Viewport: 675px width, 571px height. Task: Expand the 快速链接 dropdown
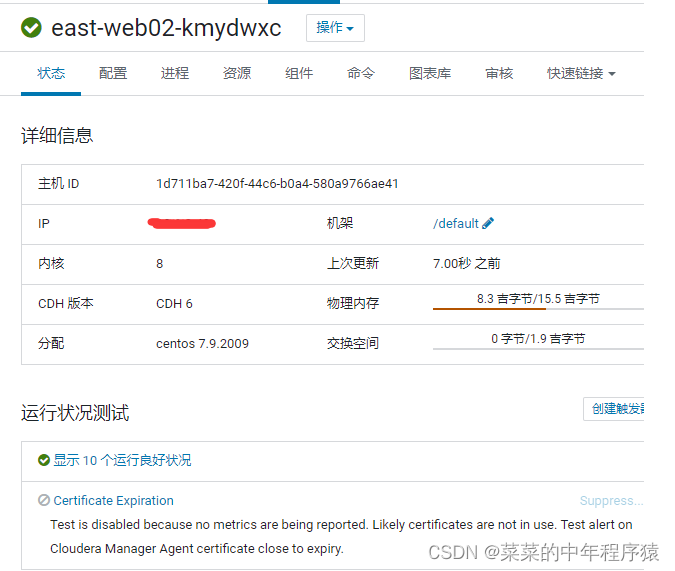tap(581, 73)
